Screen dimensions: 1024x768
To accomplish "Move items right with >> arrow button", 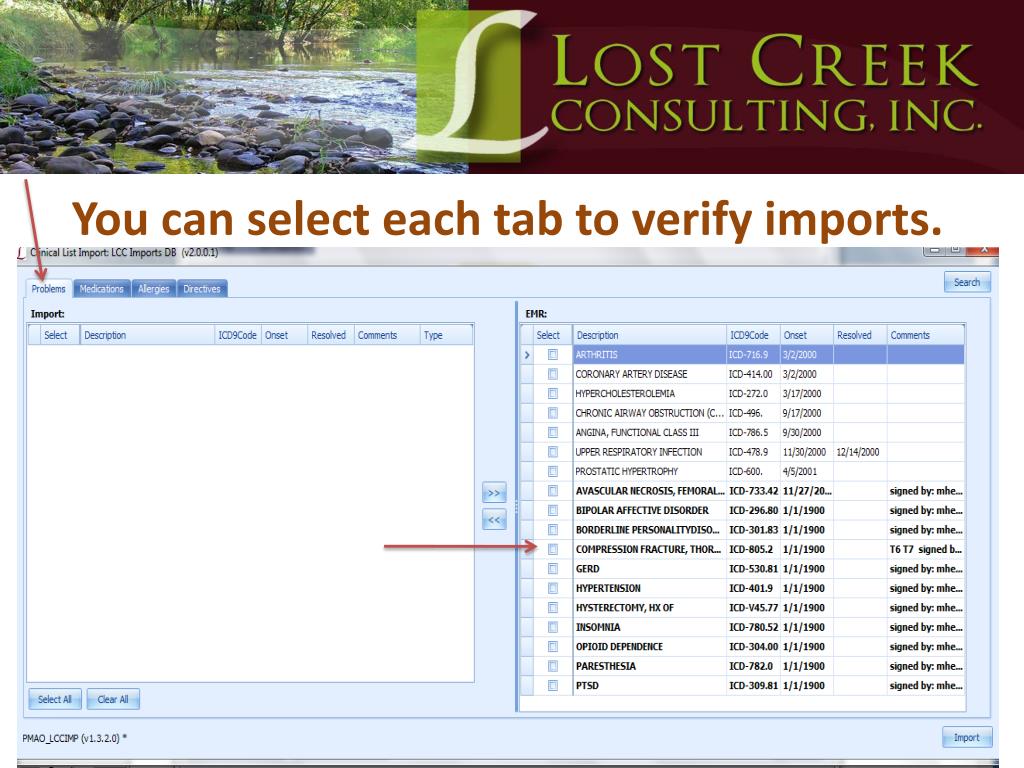I will pyautogui.click(x=494, y=493).
